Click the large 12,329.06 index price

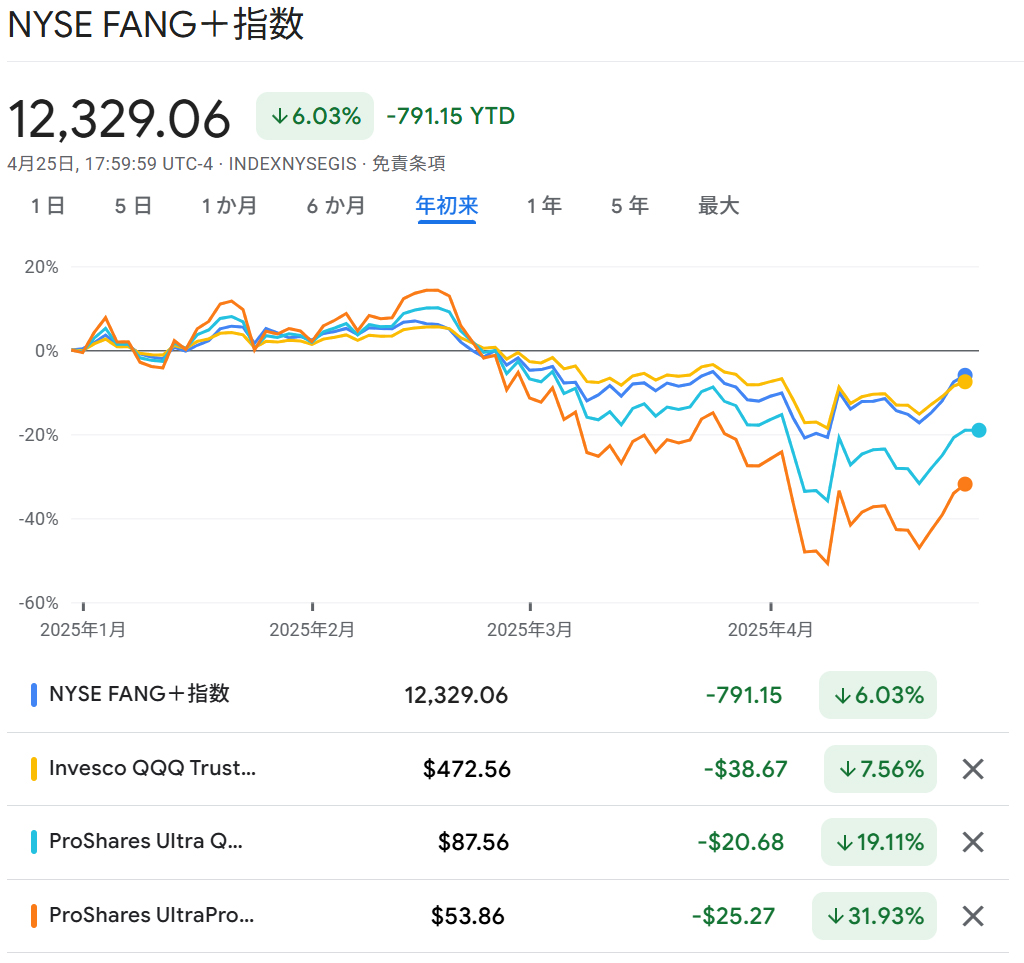(119, 119)
